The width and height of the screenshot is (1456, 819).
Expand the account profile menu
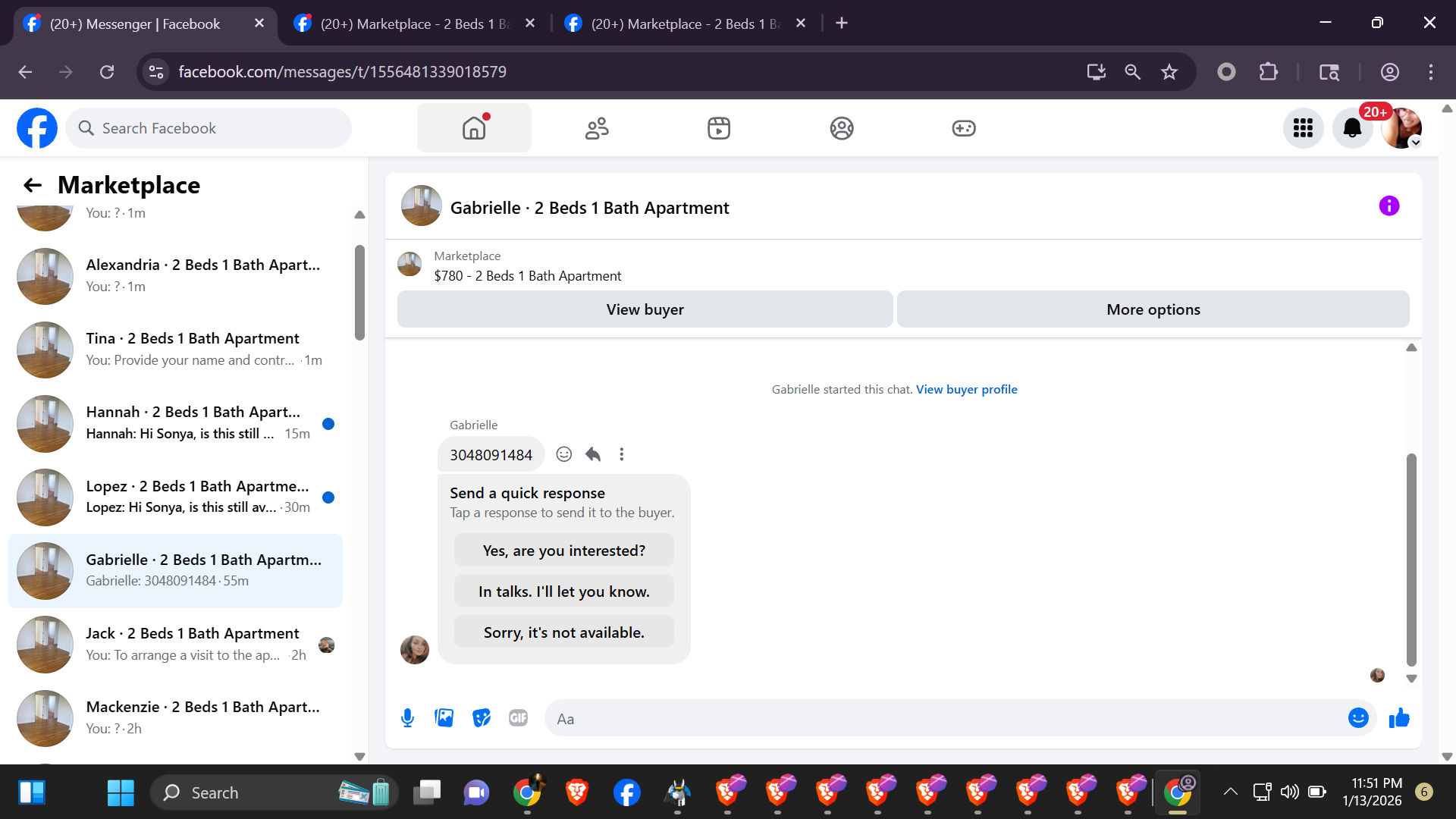[x=1401, y=128]
